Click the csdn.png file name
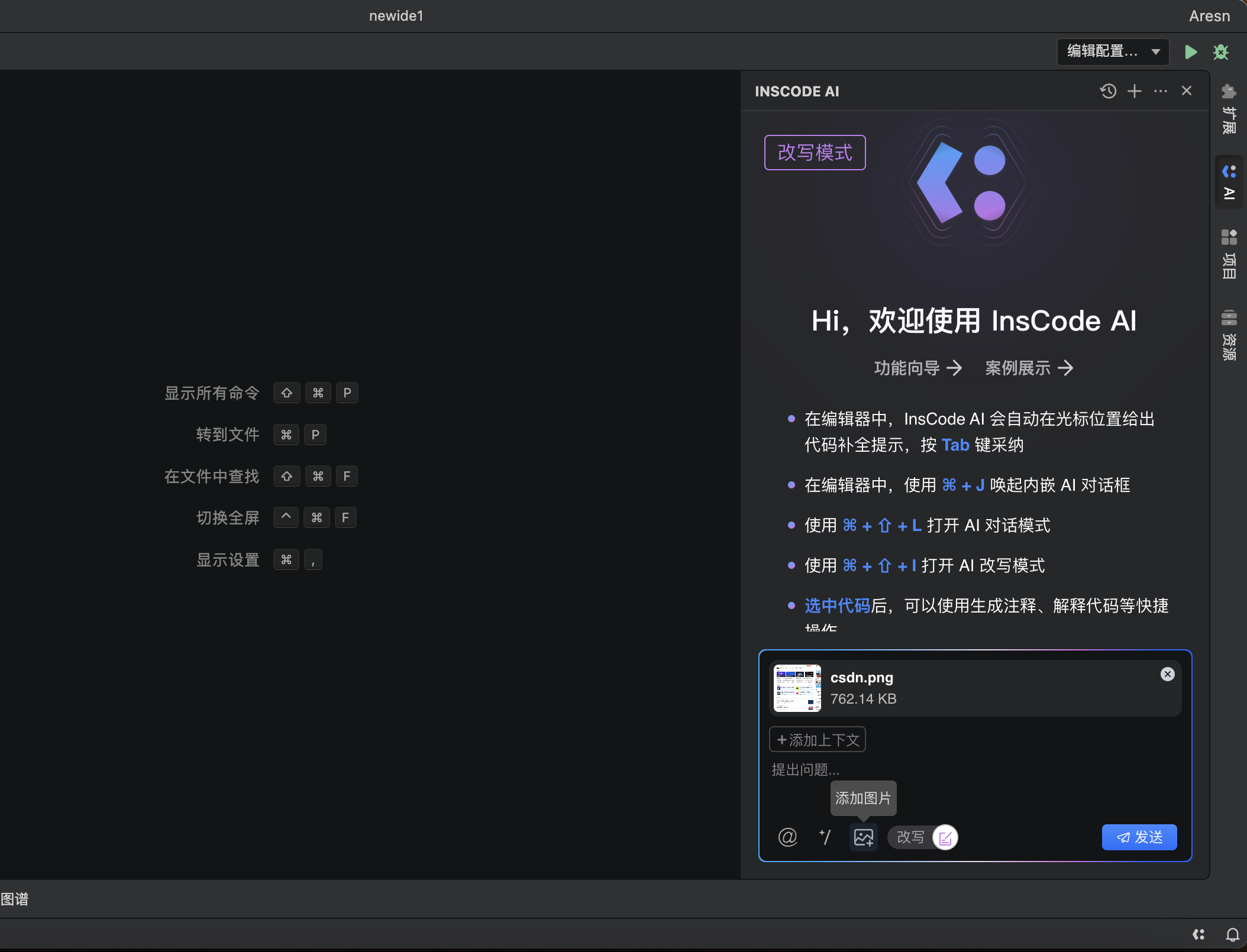Image resolution: width=1247 pixels, height=952 pixels. coord(862,678)
